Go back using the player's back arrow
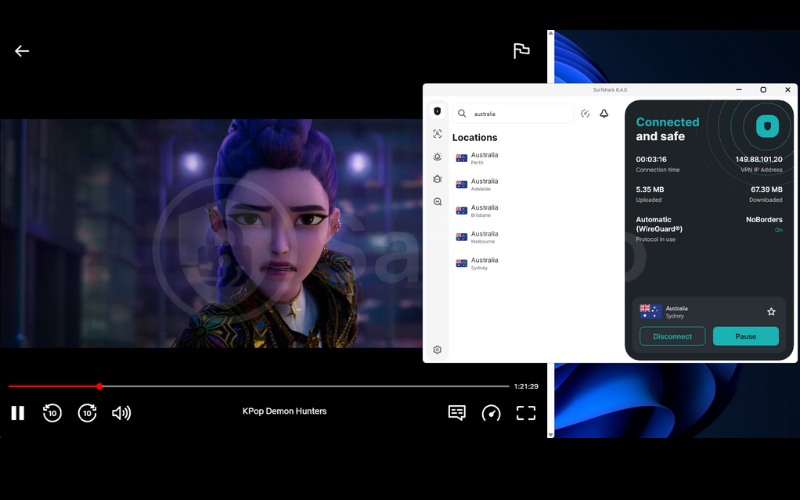This screenshot has height=500, width=800. 22,51
